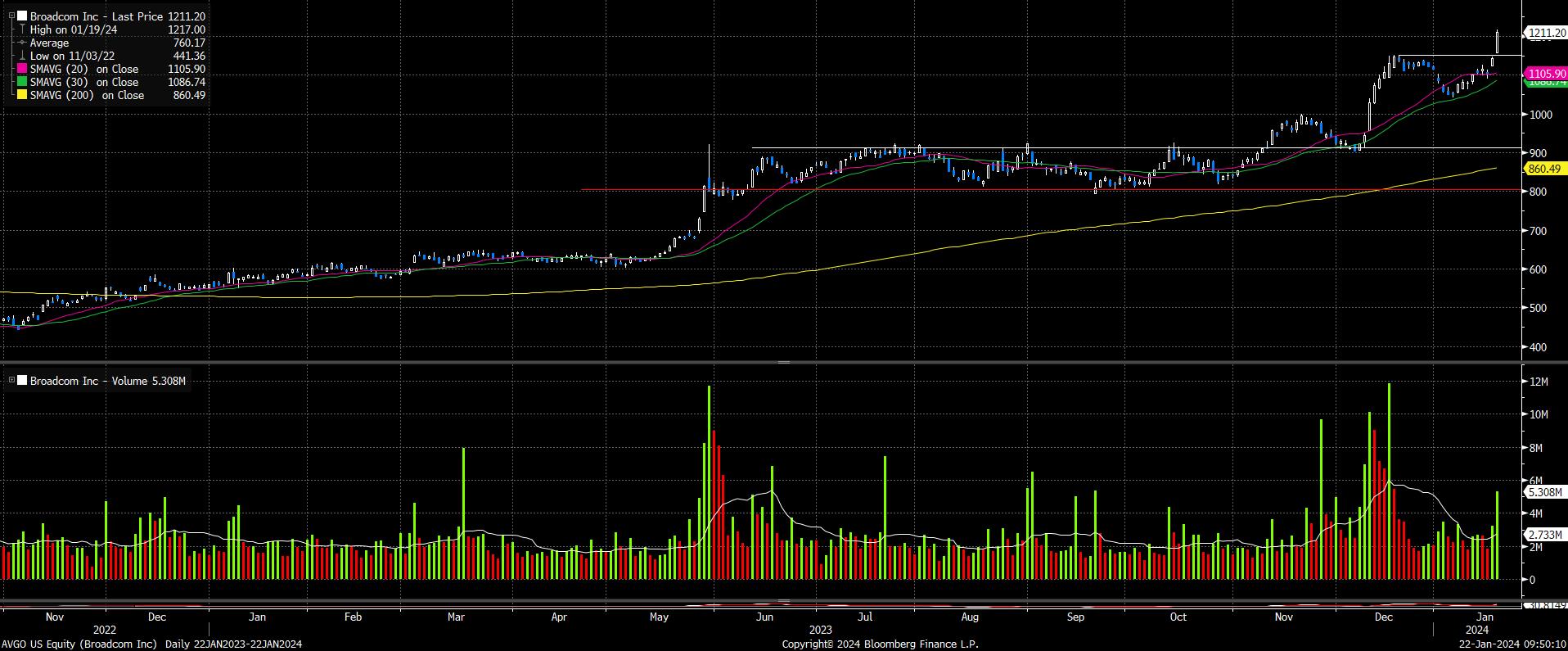The height and width of the screenshot is (651, 1568).
Task: Click the 500 price axis label
Action: pos(1539,308)
